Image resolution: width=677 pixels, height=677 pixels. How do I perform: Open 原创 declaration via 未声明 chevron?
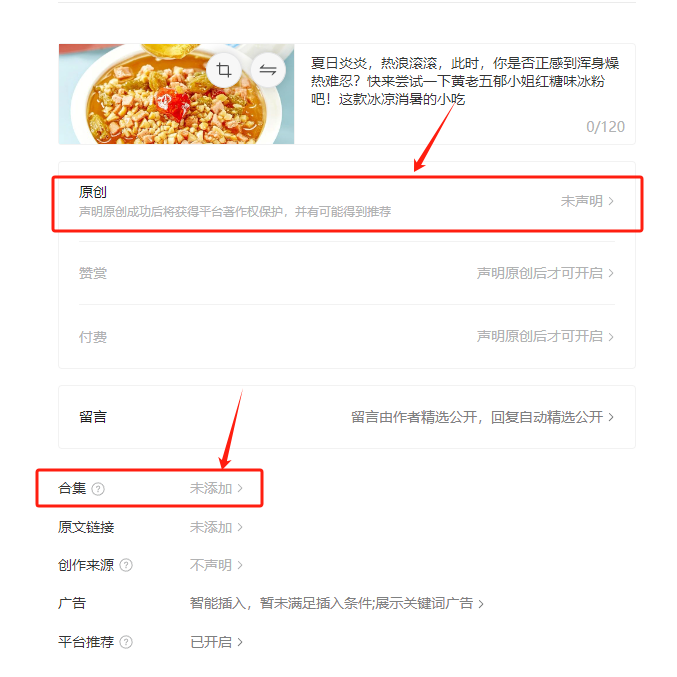click(587, 201)
